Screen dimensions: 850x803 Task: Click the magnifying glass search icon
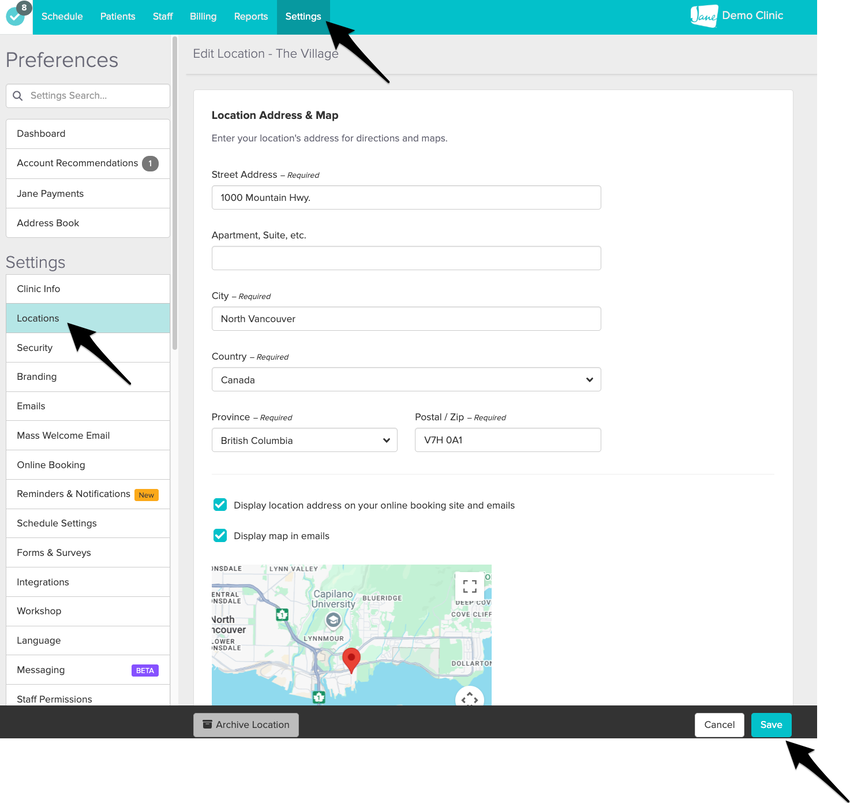pos(18,96)
